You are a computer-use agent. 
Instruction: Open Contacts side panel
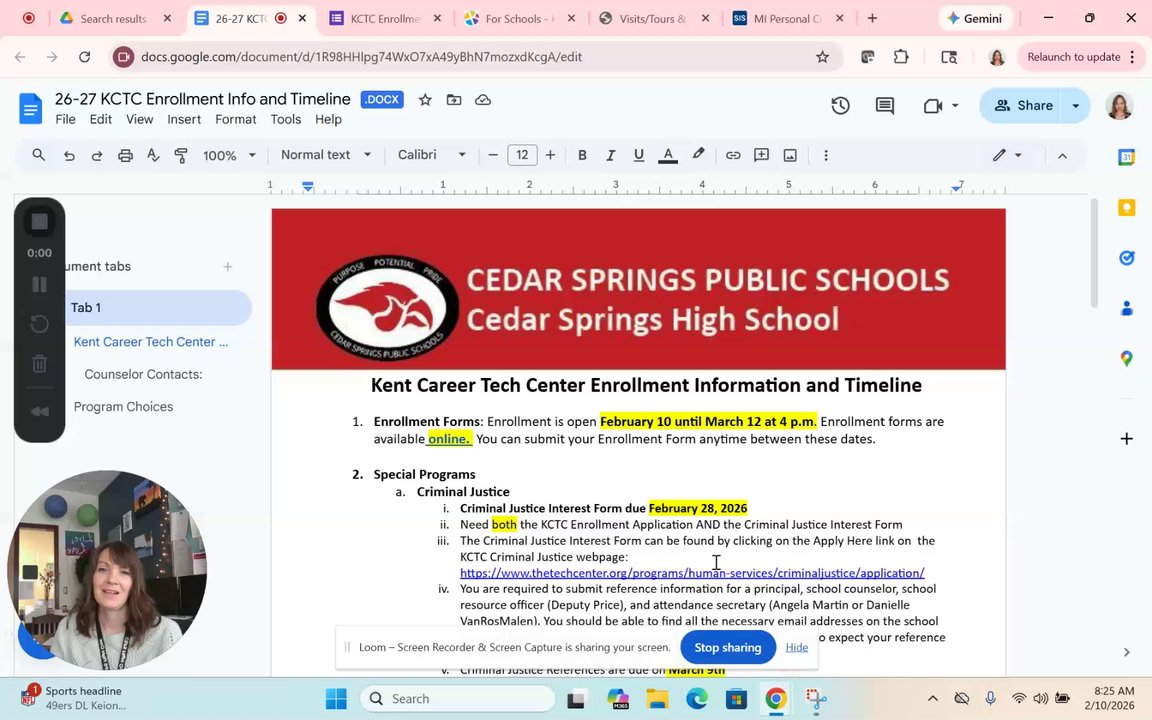[x=1126, y=309]
